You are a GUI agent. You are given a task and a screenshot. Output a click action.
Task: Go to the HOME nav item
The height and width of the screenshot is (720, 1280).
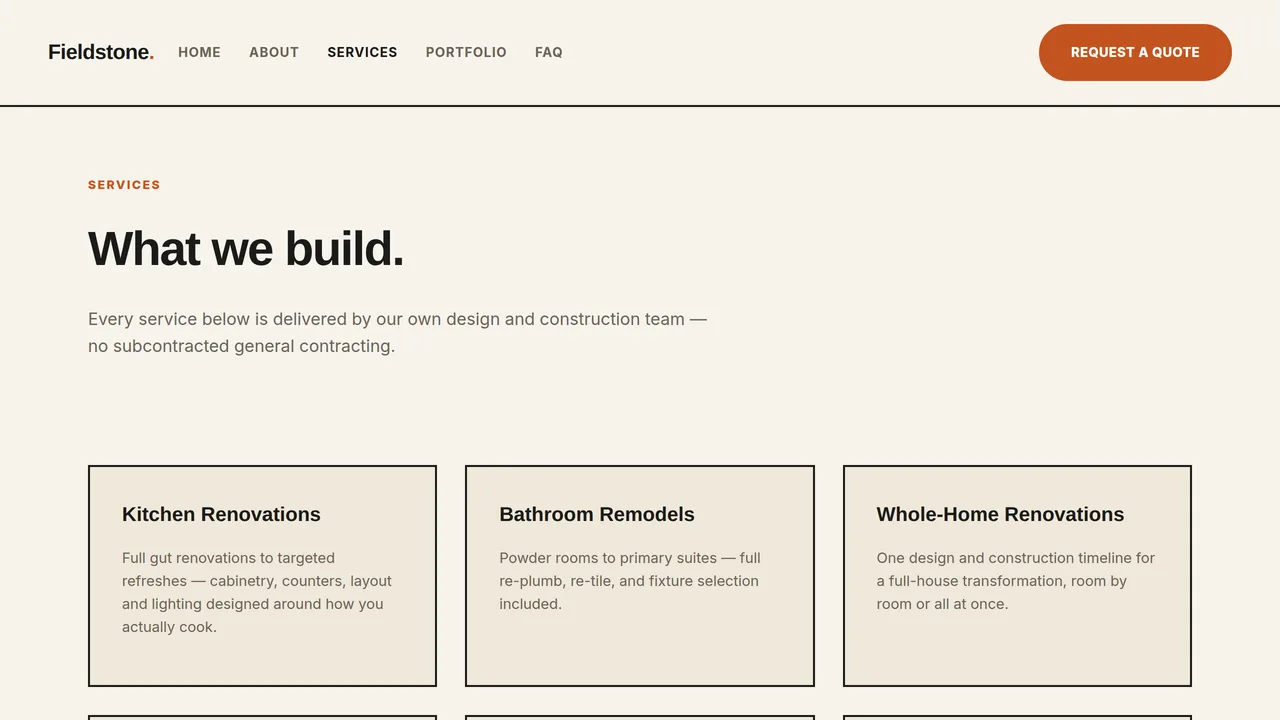(x=199, y=52)
